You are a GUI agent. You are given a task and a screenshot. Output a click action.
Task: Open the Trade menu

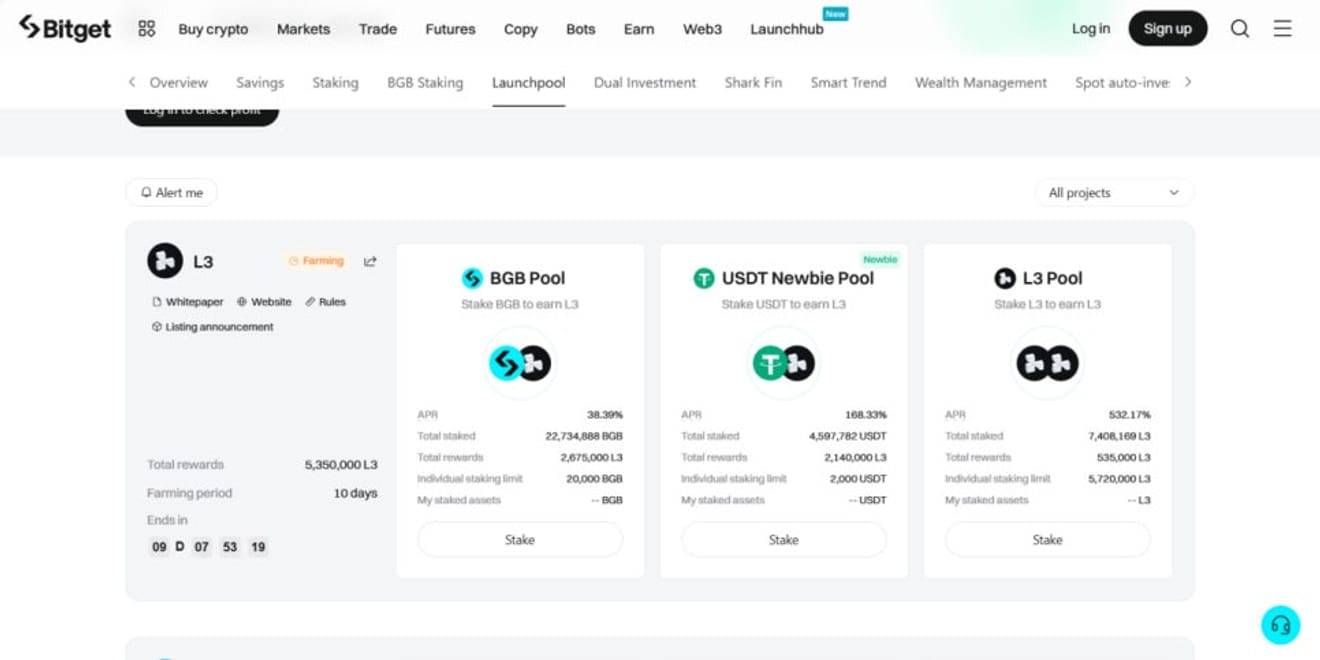click(x=378, y=29)
